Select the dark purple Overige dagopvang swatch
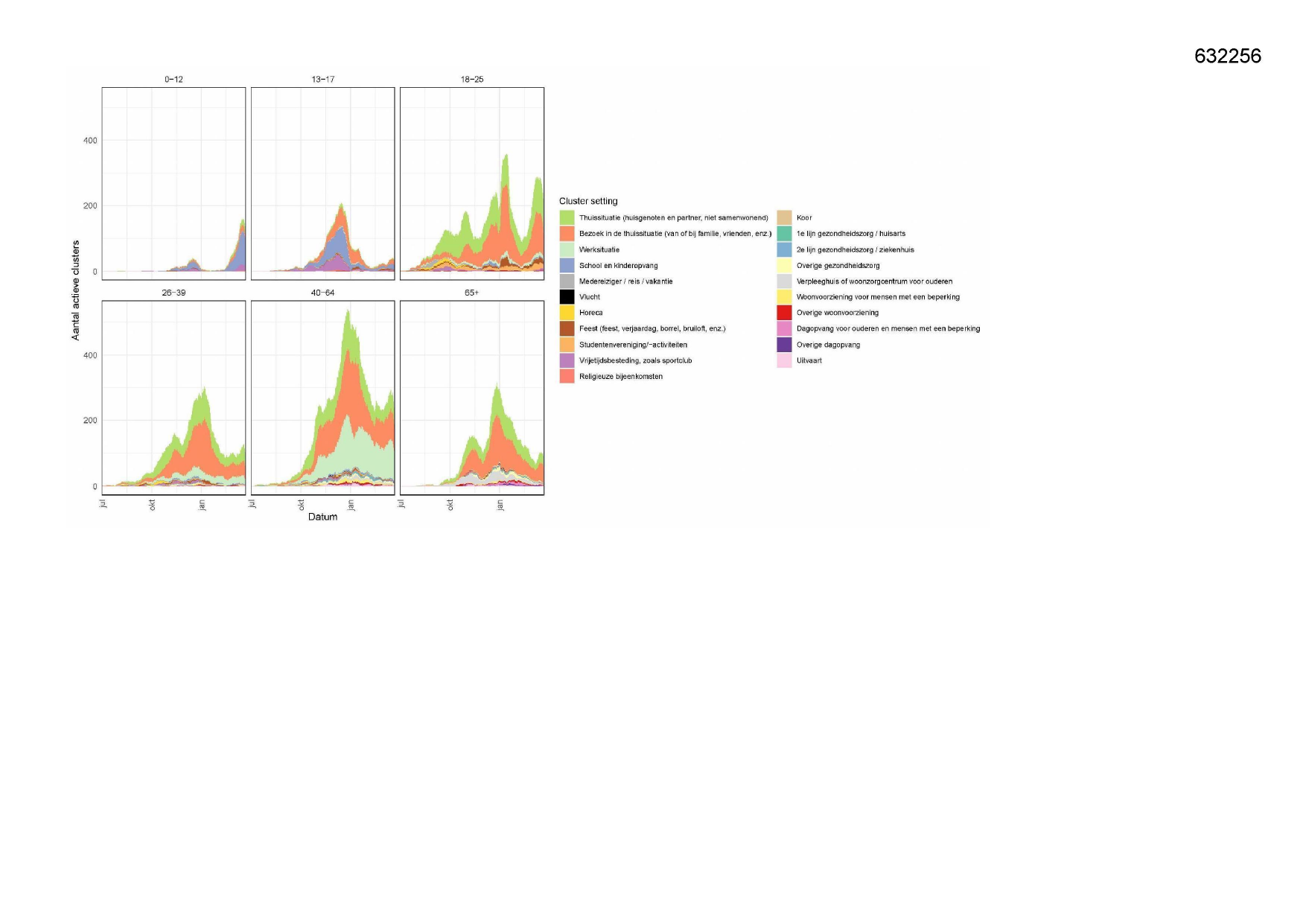The image size is (1306, 924). coord(784,345)
